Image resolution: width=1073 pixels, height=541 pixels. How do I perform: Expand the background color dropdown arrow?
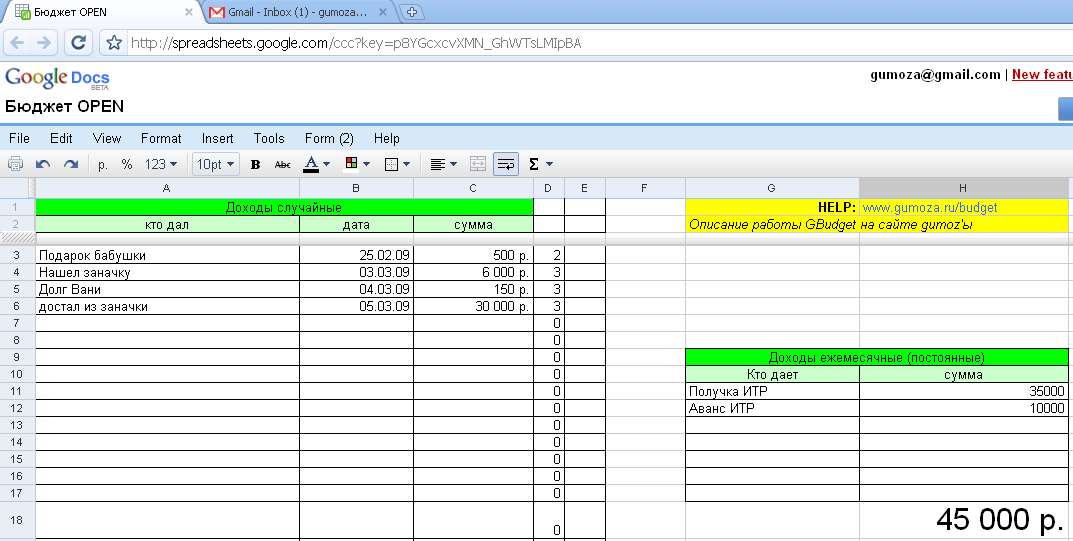click(367, 164)
